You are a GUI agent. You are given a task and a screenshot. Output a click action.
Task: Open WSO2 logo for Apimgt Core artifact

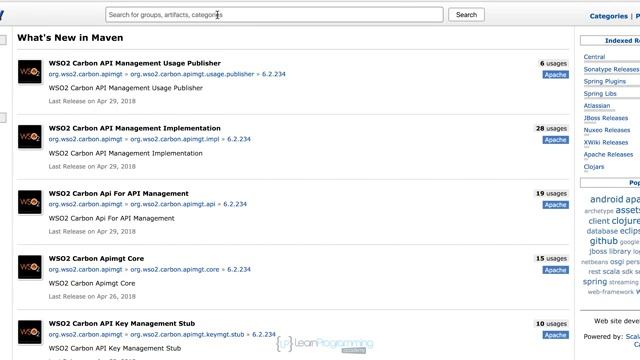(x=29, y=267)
